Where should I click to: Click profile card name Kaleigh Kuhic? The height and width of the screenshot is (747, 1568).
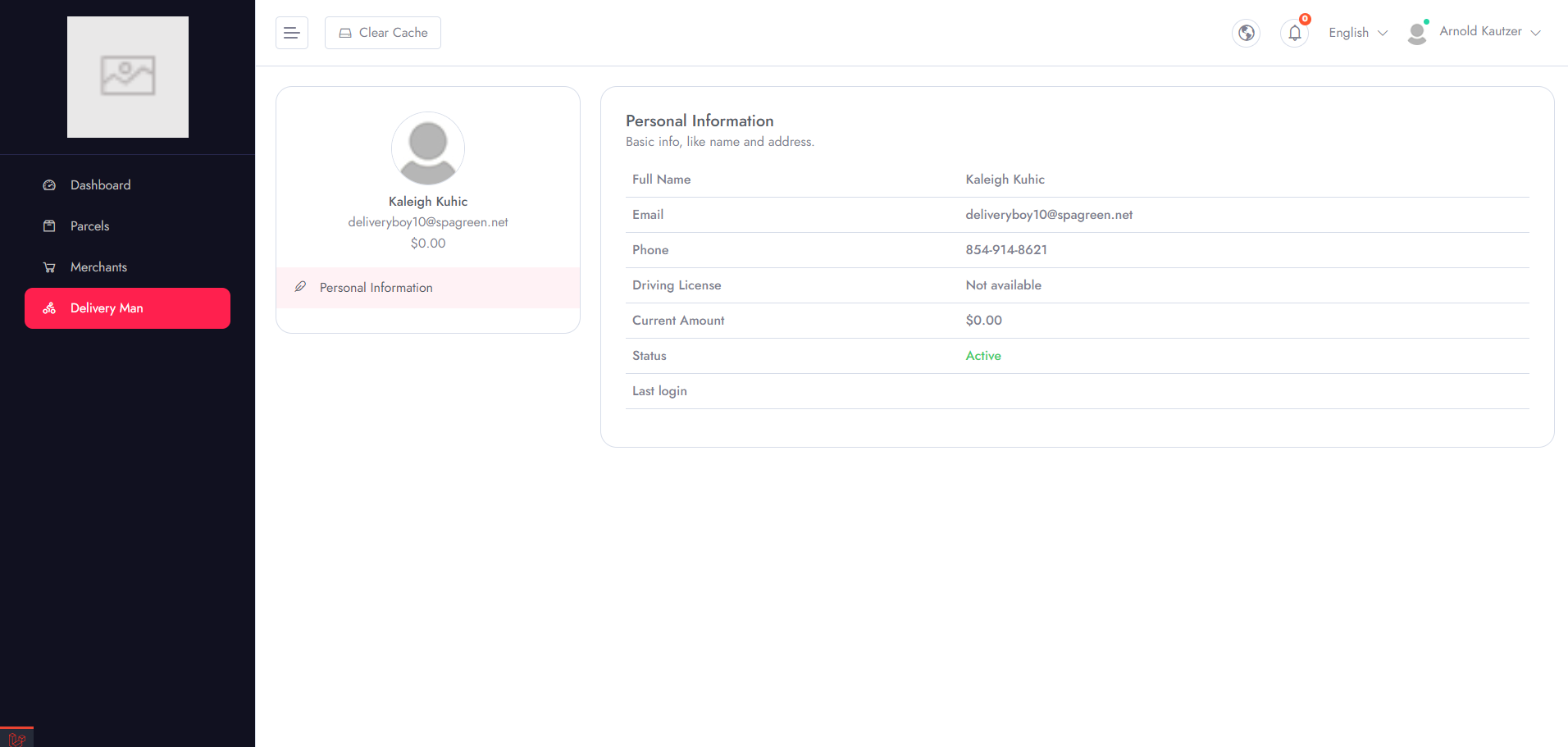(x=428, y=202)
